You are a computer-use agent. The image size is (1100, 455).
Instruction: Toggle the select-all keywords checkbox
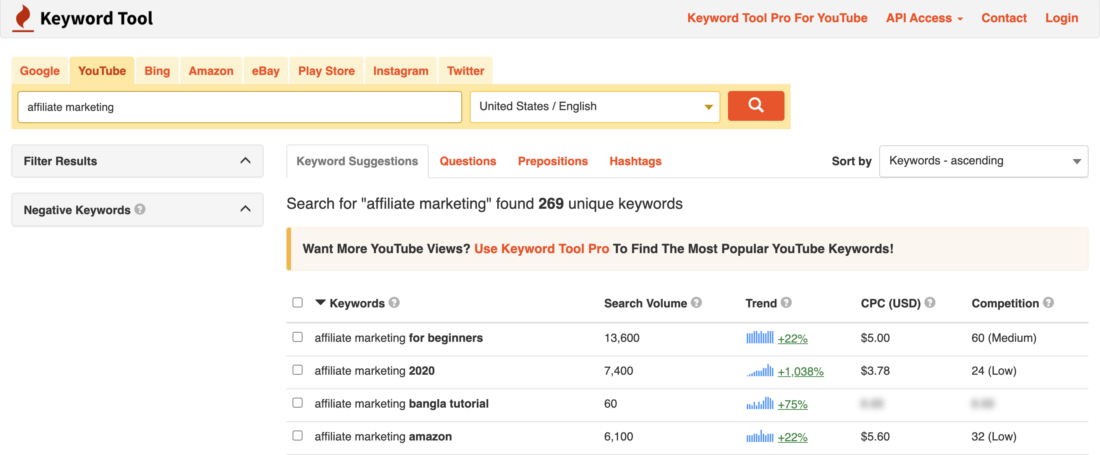pos(297,303)
